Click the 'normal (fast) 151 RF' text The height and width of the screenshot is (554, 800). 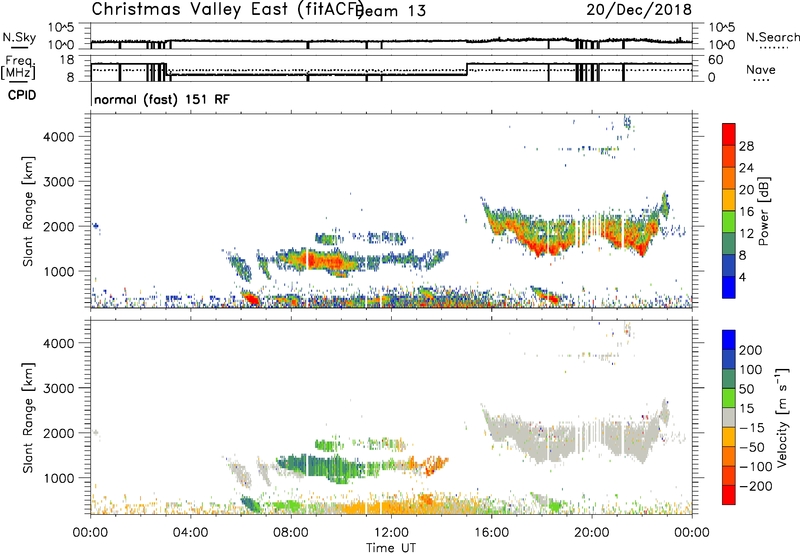pos(162,99)
